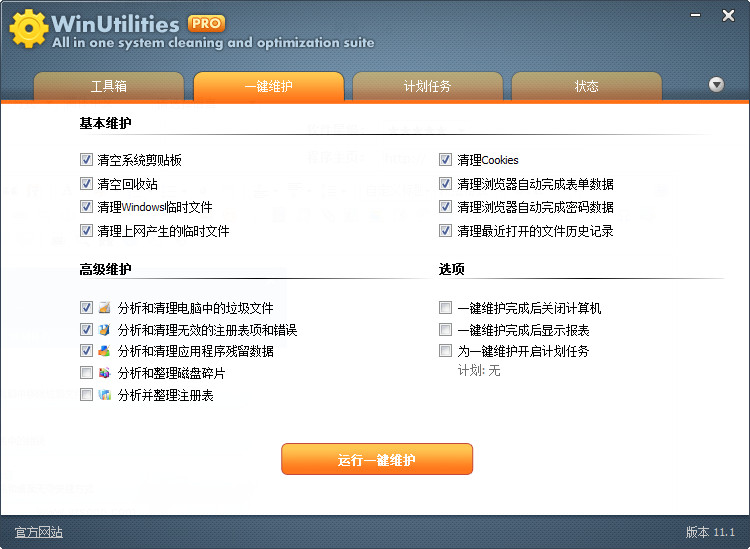Image resolution: width=750 pixels, height=549 pixels.
Task: Enable 为一键维护开启计划任务
Action: coord(445,351)
